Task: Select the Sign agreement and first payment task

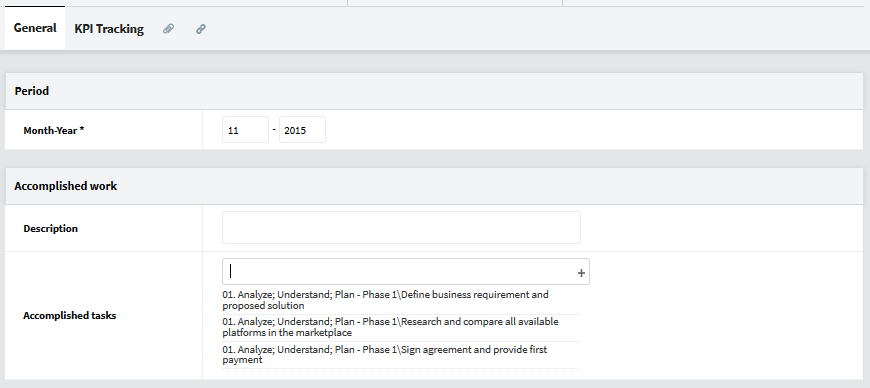Action: point(401,355)
